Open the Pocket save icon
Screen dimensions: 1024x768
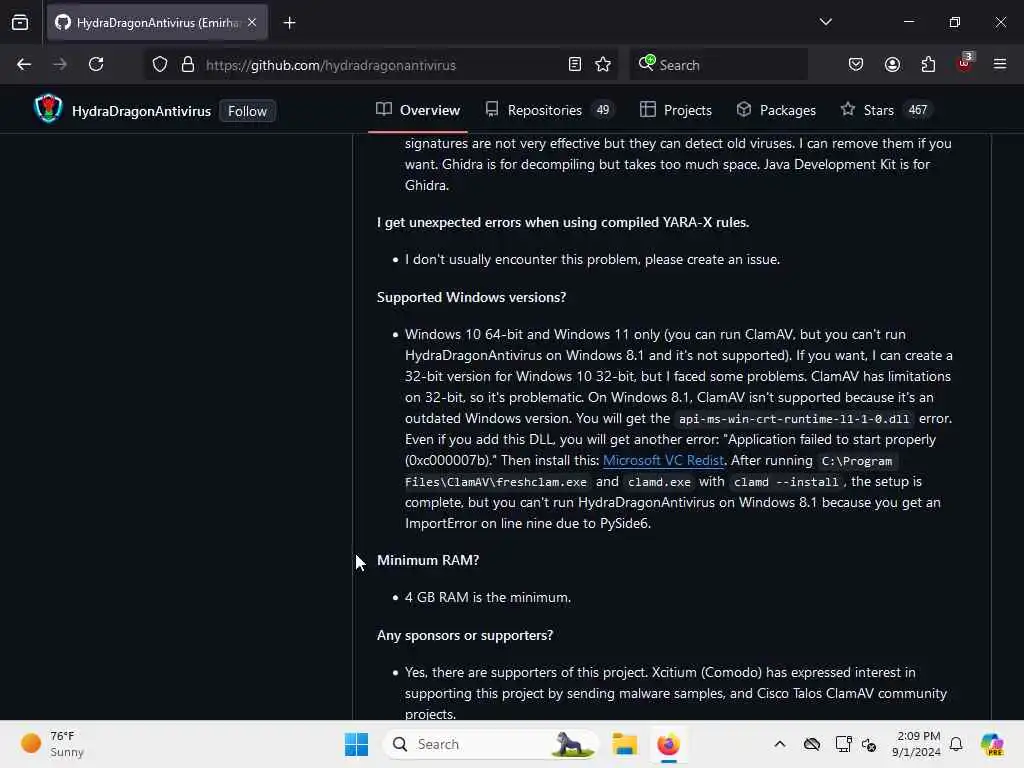856,64
